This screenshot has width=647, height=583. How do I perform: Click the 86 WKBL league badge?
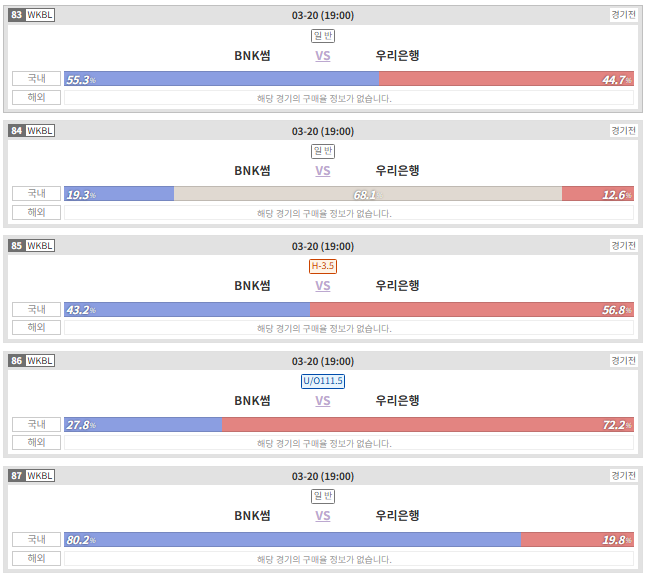(32, 361)
